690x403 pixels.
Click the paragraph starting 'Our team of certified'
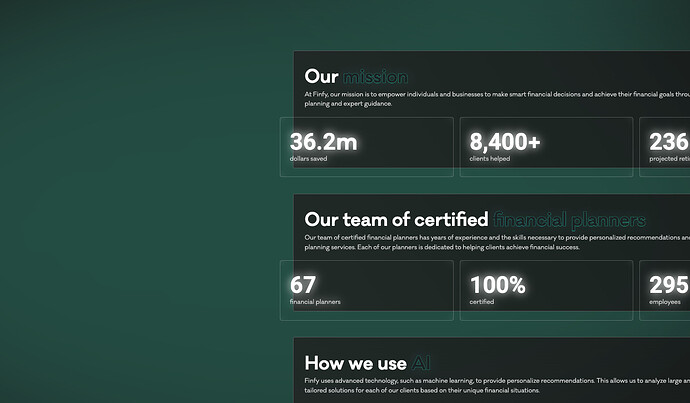pyautogui.click(x=497, y=242)
